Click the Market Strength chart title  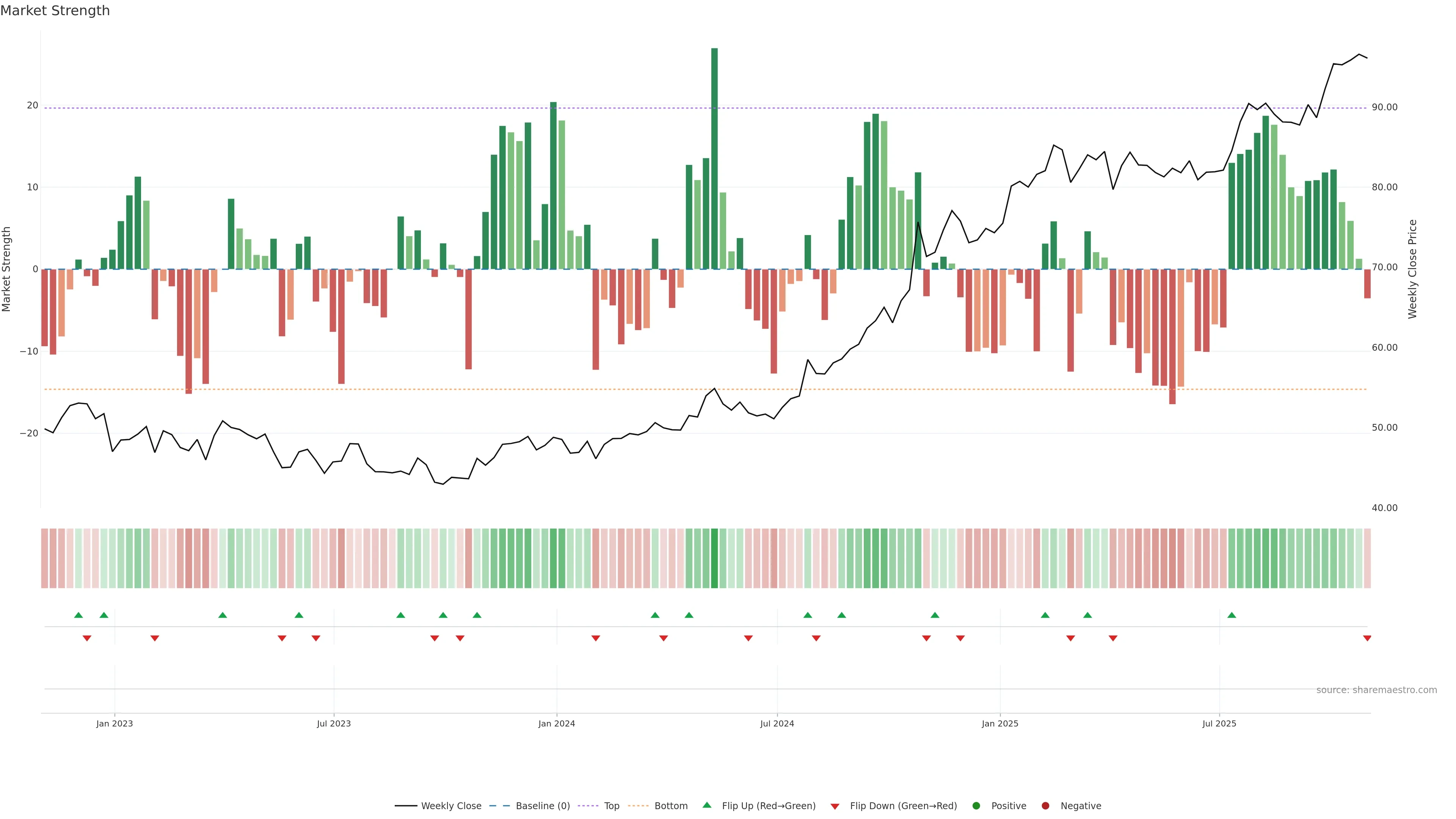(55, 11)
